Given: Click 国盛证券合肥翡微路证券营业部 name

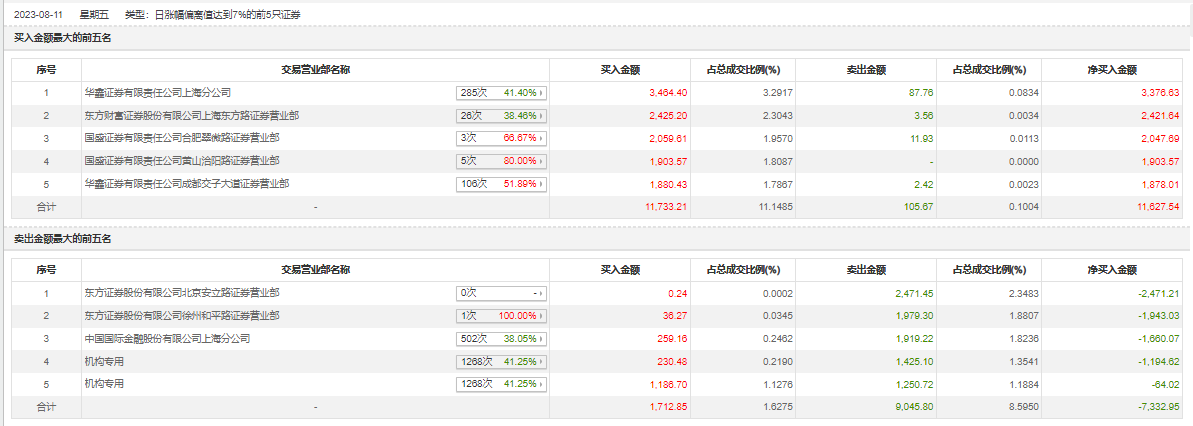Looking at the screenshot, I should tap(182, 138).
